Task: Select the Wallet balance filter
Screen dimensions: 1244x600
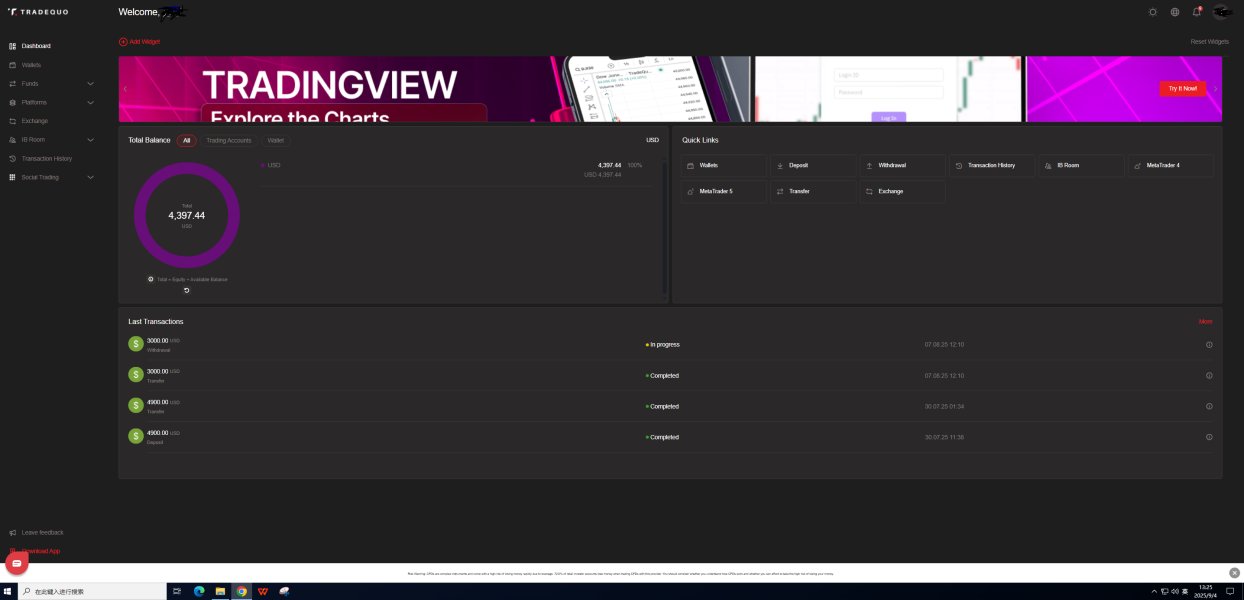Action: click(x=276, y=140)
